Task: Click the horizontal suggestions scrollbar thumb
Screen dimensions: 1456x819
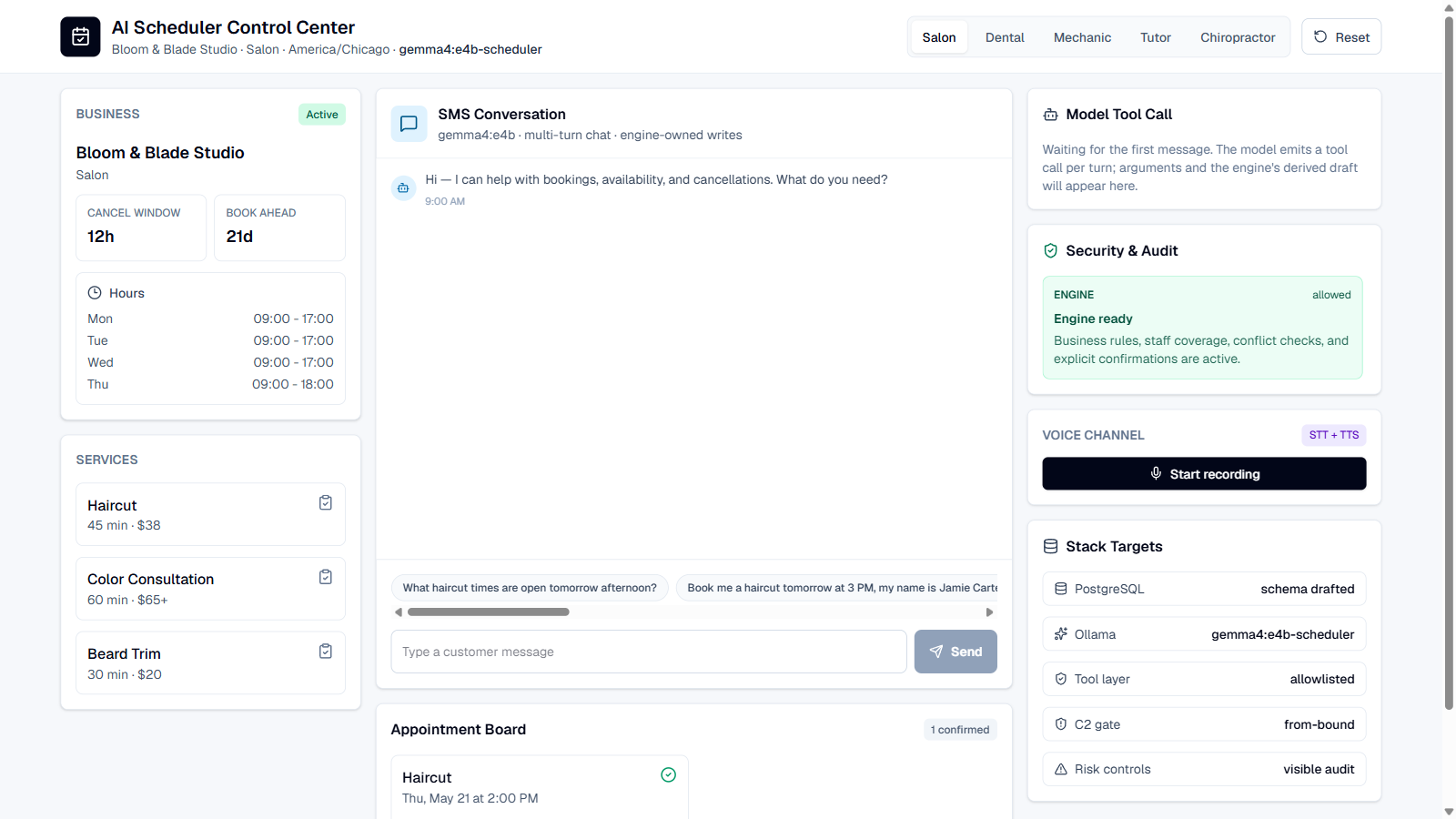Action: click(489, 612)
